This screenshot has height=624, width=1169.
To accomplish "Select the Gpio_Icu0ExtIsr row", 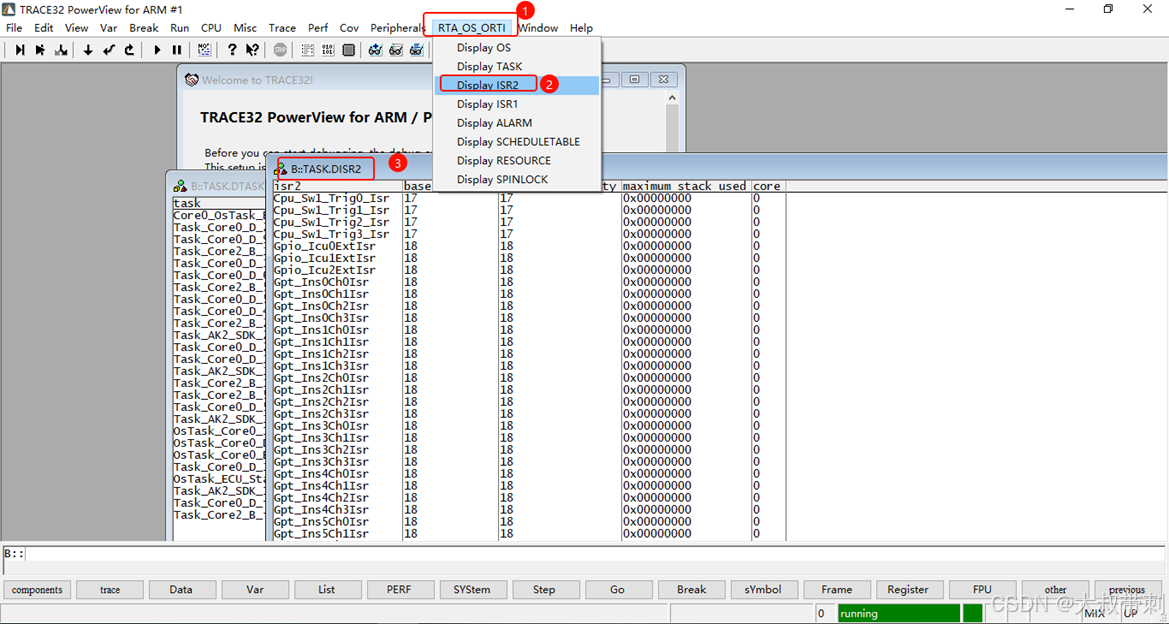I will point(529,246).
